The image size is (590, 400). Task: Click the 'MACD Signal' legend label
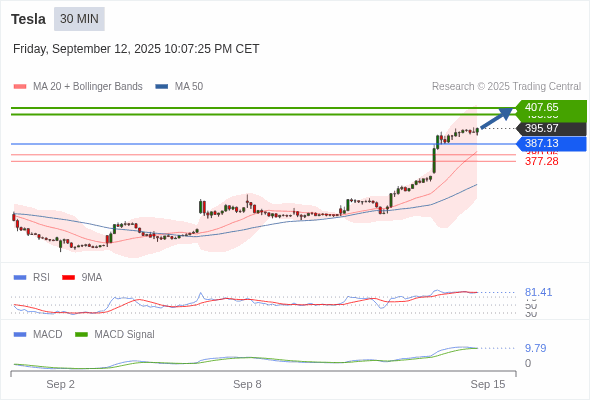125,335
